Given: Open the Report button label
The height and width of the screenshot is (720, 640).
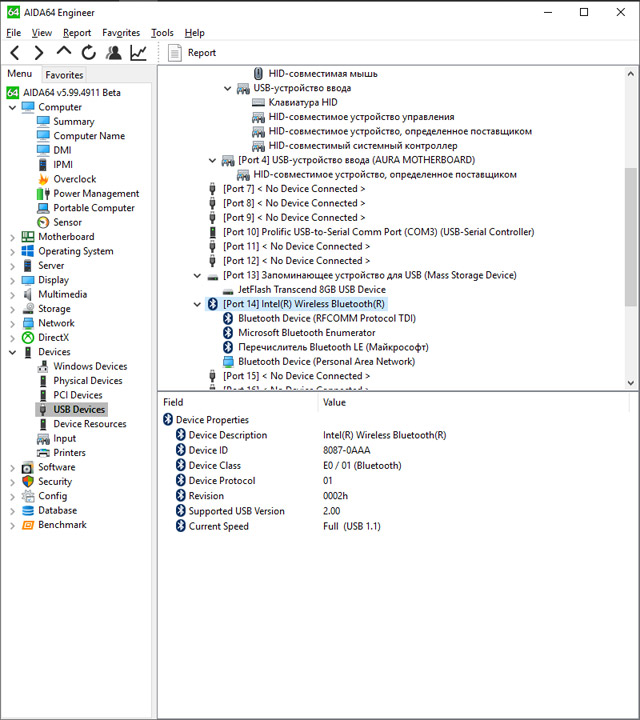Looking at the screenshot, I should tap(202, 53).
